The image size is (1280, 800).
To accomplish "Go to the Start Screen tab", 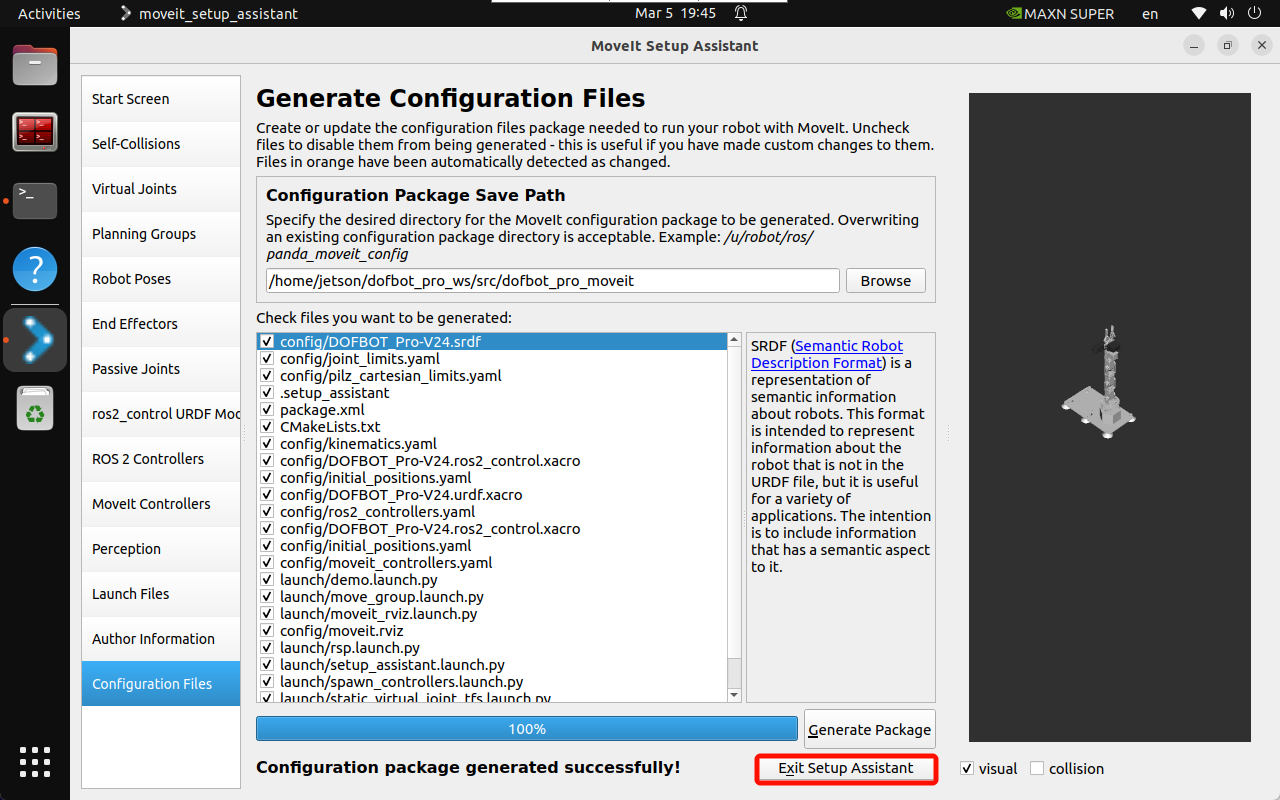I will coord(161,99).
